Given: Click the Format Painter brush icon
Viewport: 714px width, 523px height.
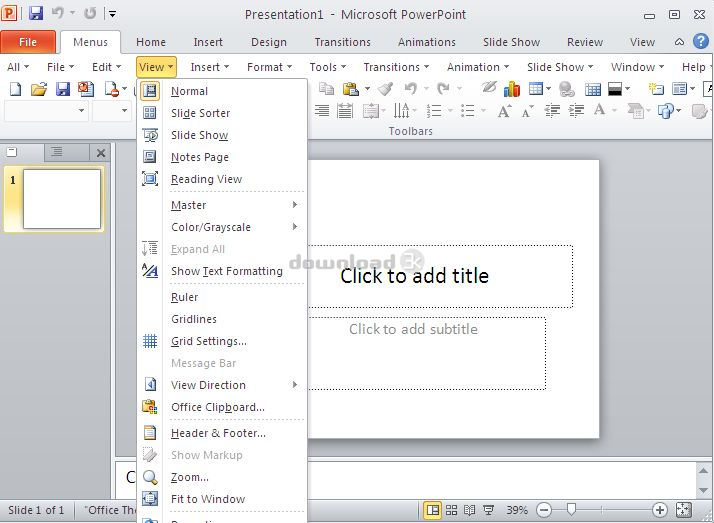Looking at the screenshot, I should coord(386,89).
